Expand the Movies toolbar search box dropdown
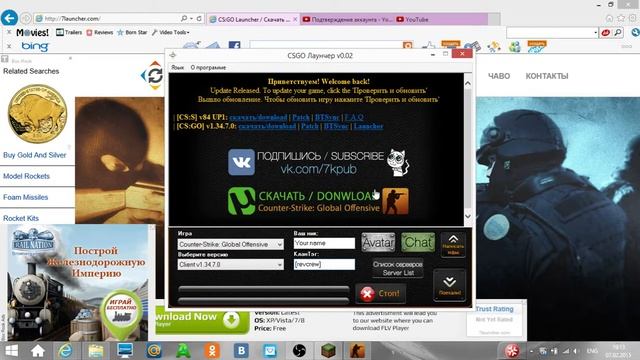The height and width of the screenshot is (360, 640). point(596,33)
